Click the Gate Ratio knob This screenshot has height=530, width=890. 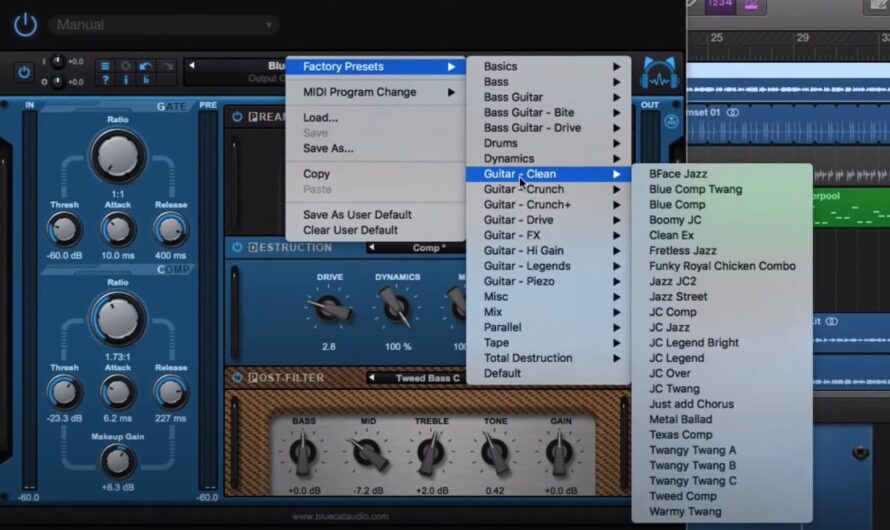click(x=117, y=156)
